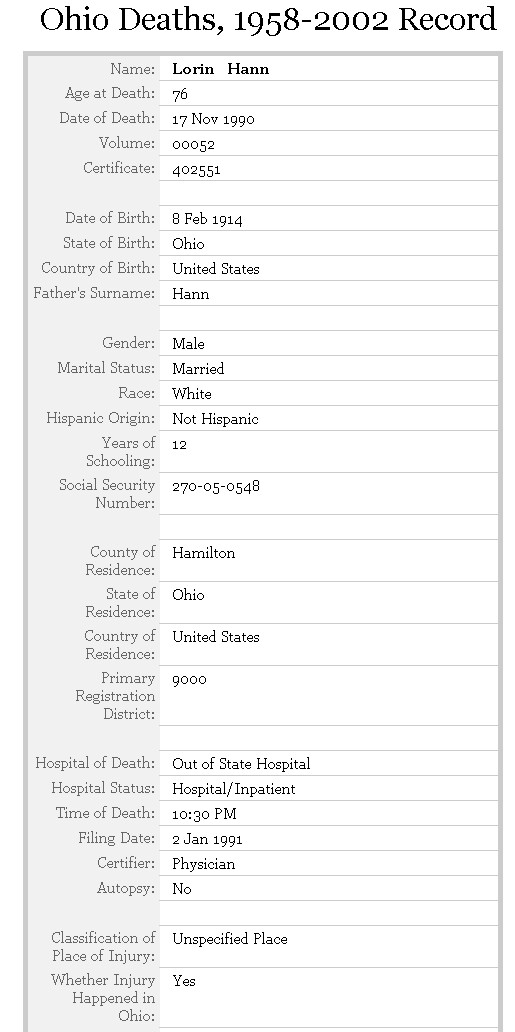Select certificate number 402551
This screenshot has height=1032, width=515.
tap(196, 169)
